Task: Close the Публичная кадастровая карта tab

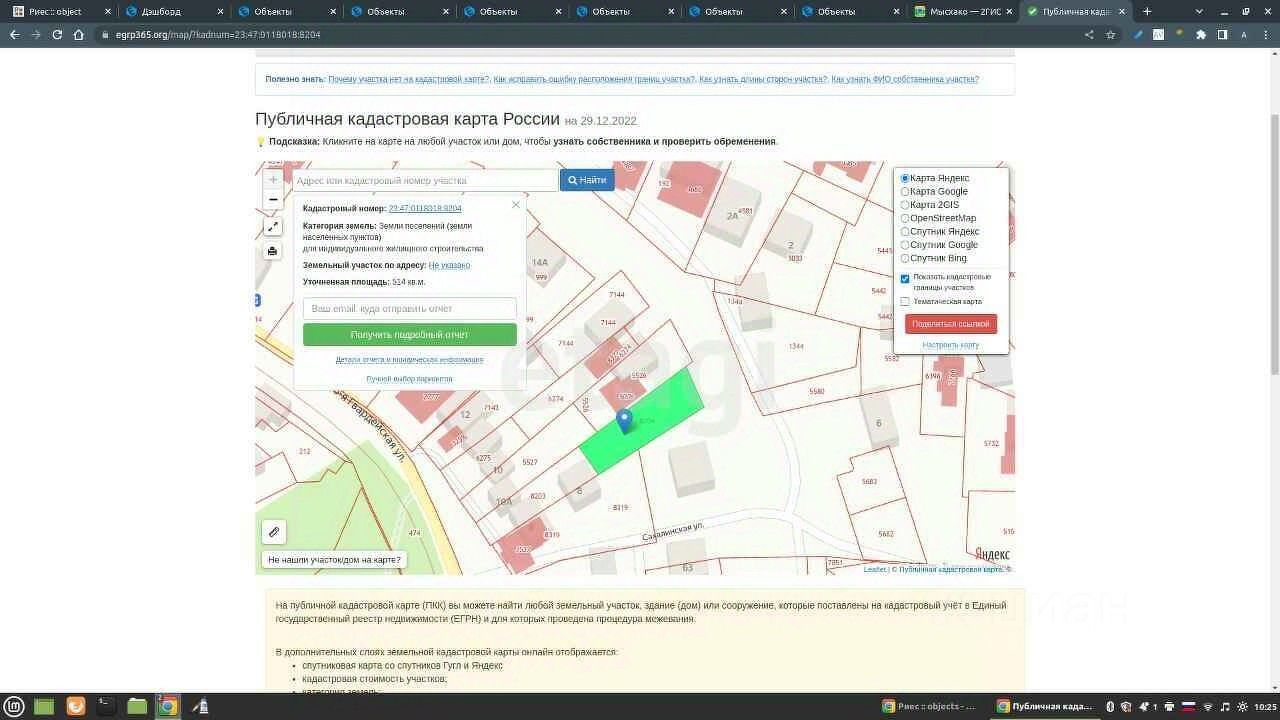Action: click(x=1122, y=11)
